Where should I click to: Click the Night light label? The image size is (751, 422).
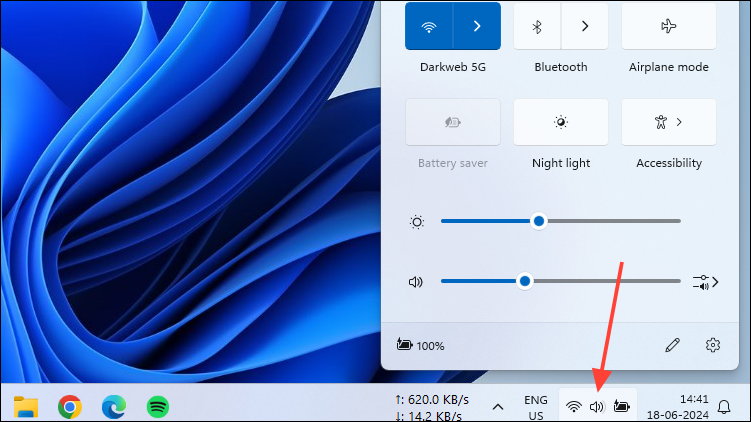[x=561, y=163]
